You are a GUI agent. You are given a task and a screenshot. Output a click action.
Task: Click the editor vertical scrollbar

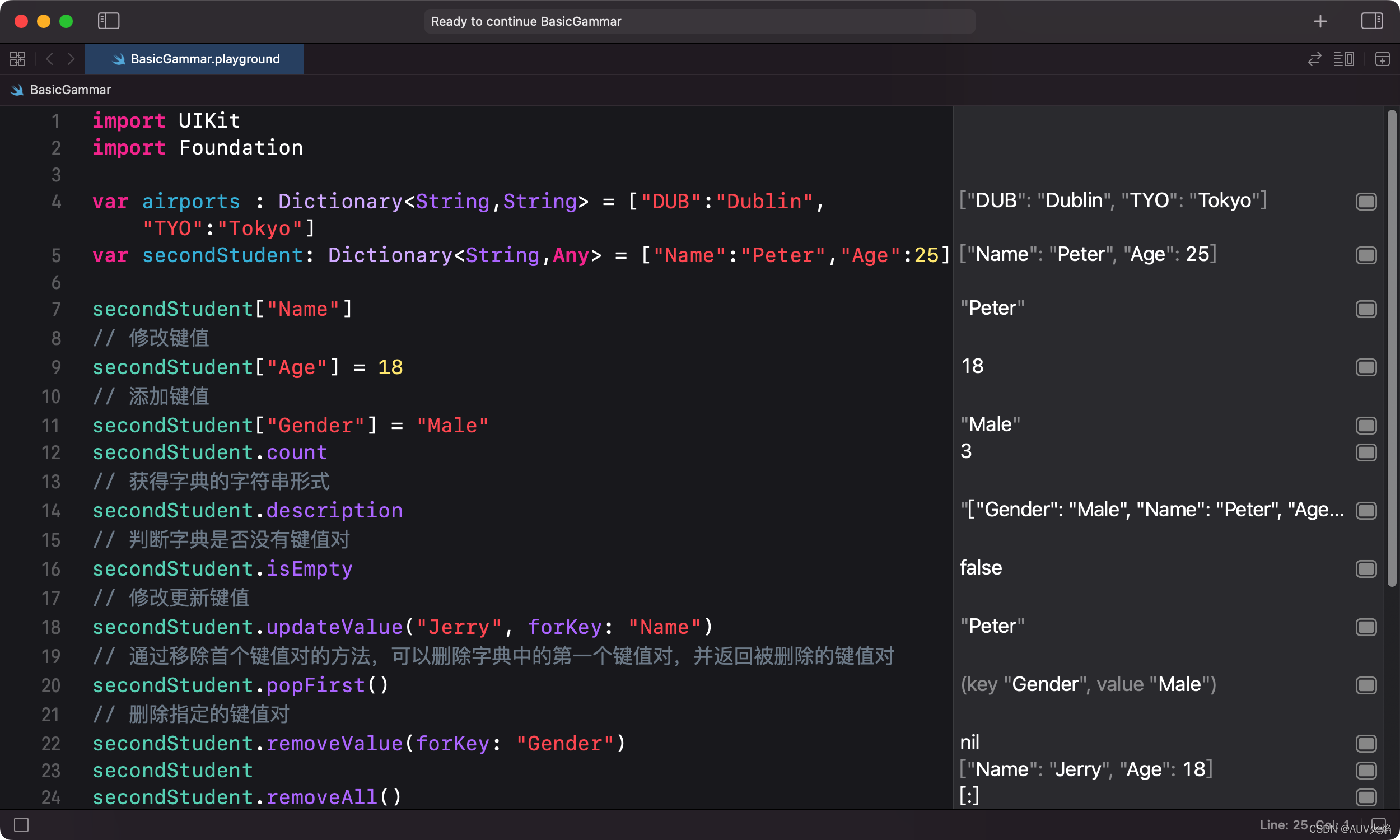[x=1392, y=348]
